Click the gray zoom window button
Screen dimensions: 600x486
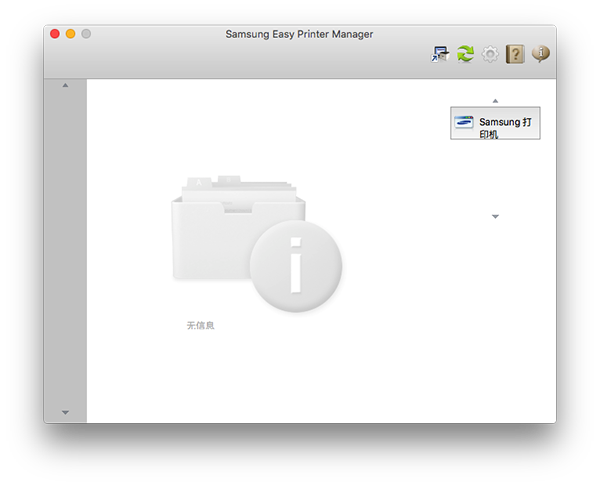point(87,34)
